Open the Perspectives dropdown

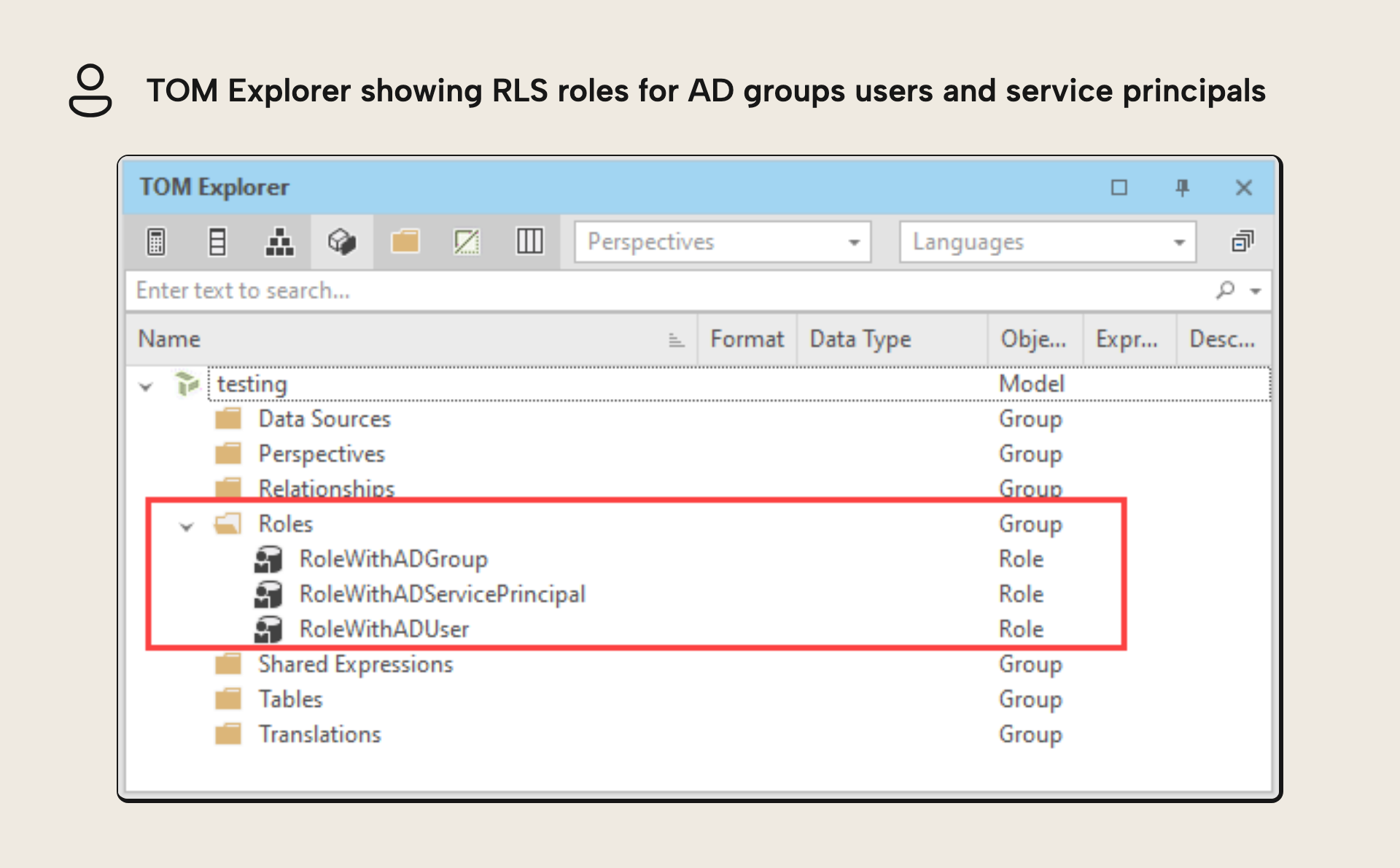pyautogui.click(x=723, y=241)
